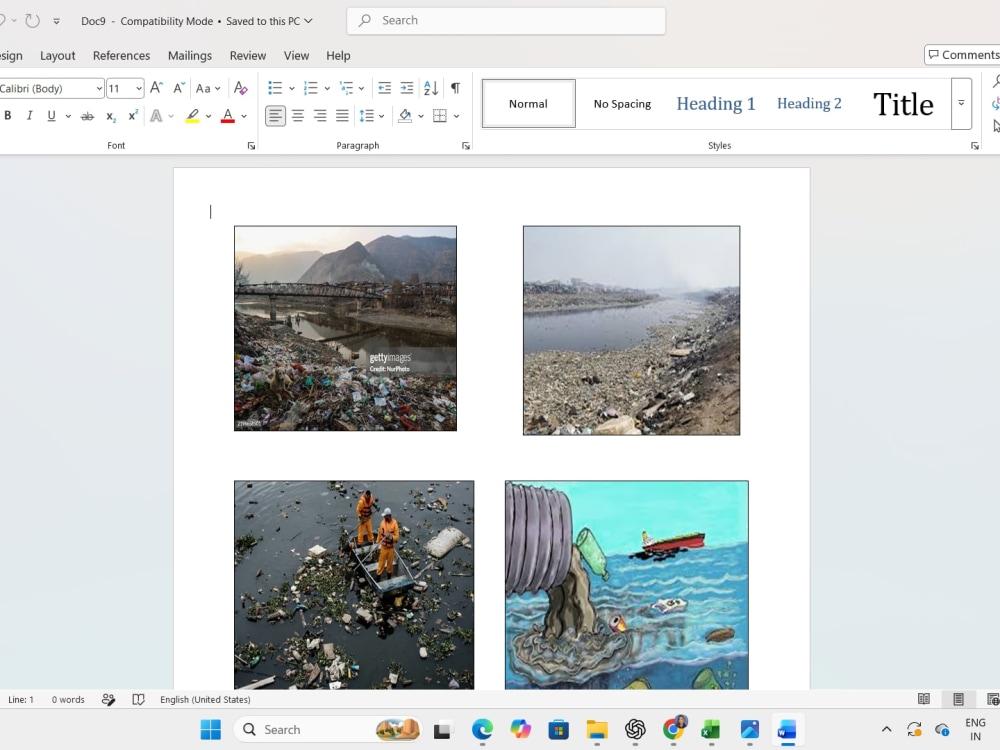The height and width of the screenshot is (750, 1000).
Task: Click the Comments button
Action: [x=963, y=55]
